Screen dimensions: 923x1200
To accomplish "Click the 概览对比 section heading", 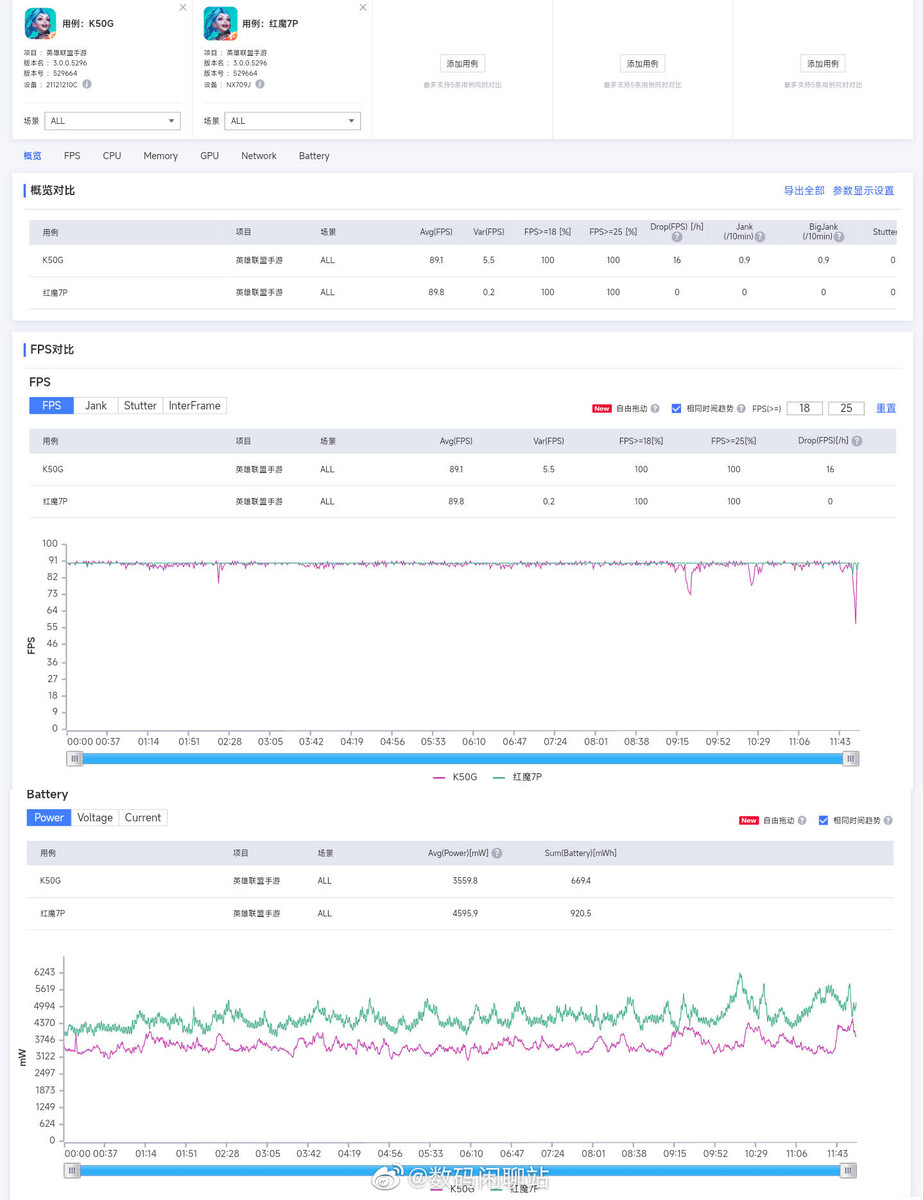I will [53, 190].
